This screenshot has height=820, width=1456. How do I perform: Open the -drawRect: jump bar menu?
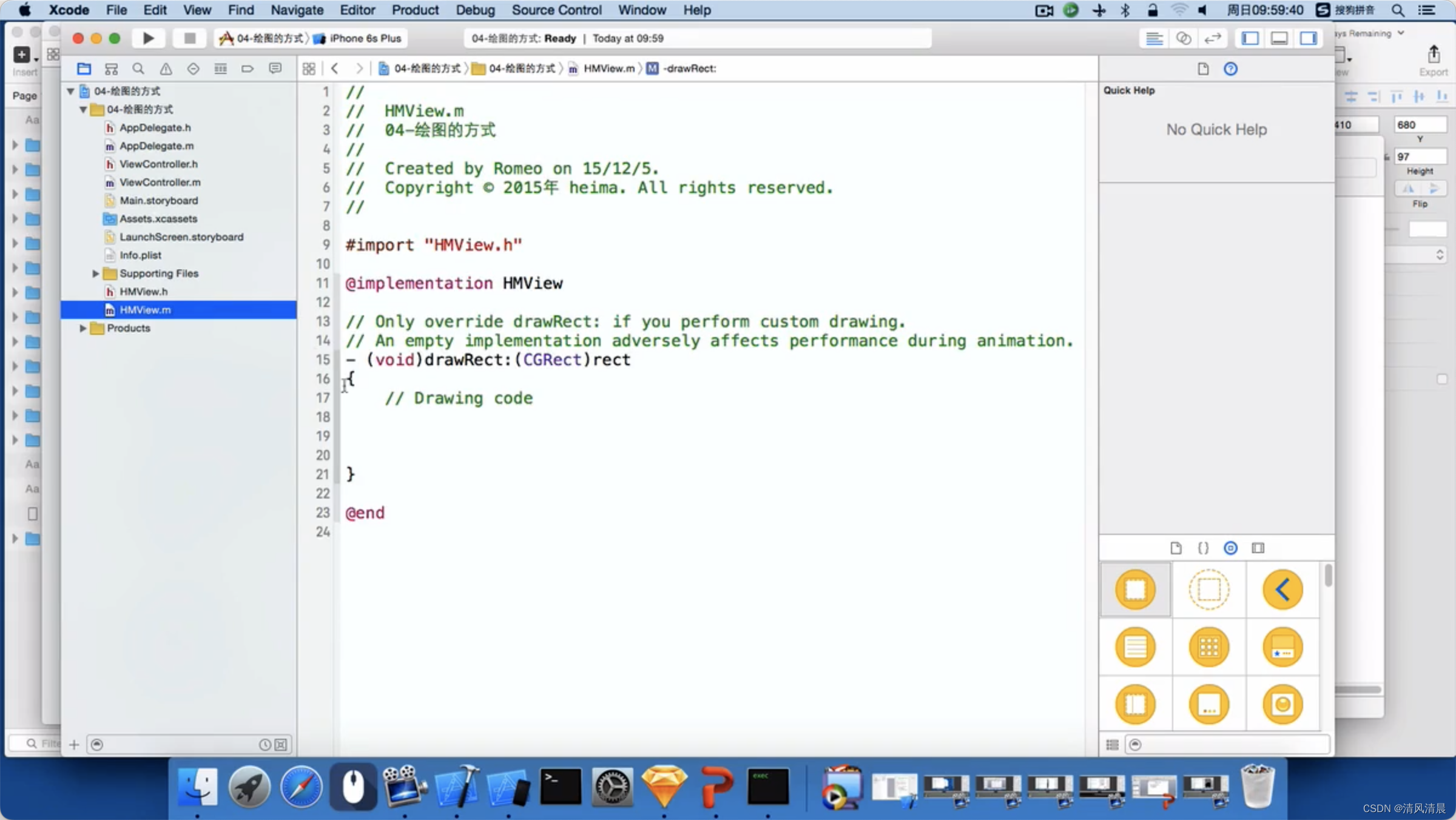tap(681, 69)
